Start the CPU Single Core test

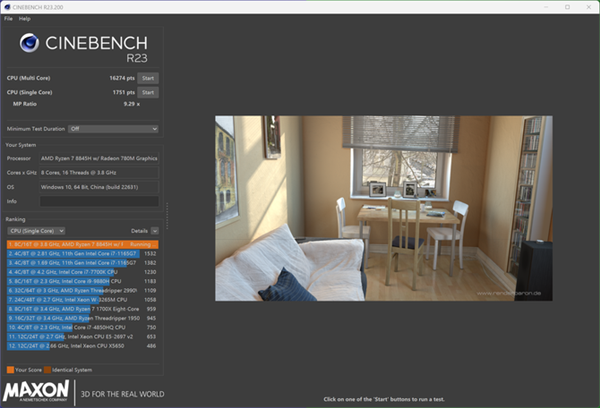click(148, 92)
